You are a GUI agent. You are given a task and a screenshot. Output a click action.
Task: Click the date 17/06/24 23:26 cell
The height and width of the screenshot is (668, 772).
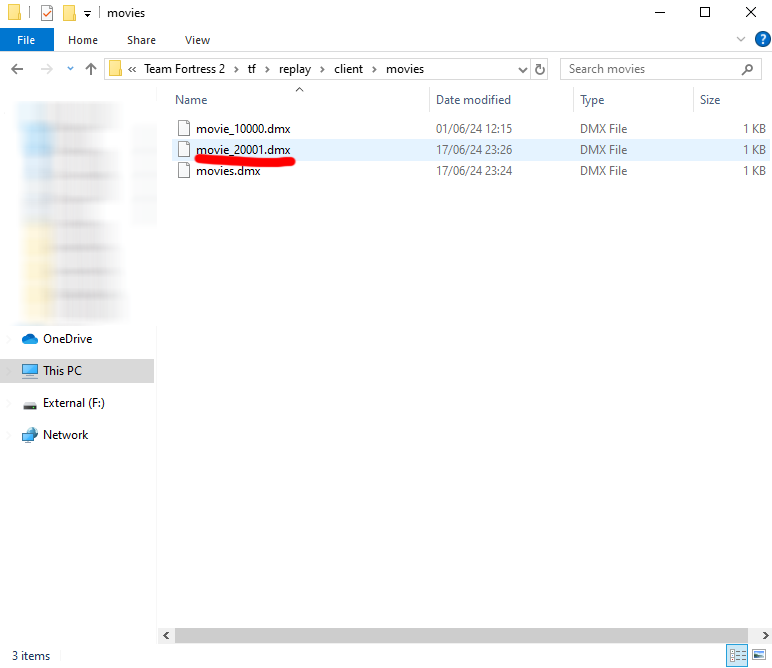point(474,150)
